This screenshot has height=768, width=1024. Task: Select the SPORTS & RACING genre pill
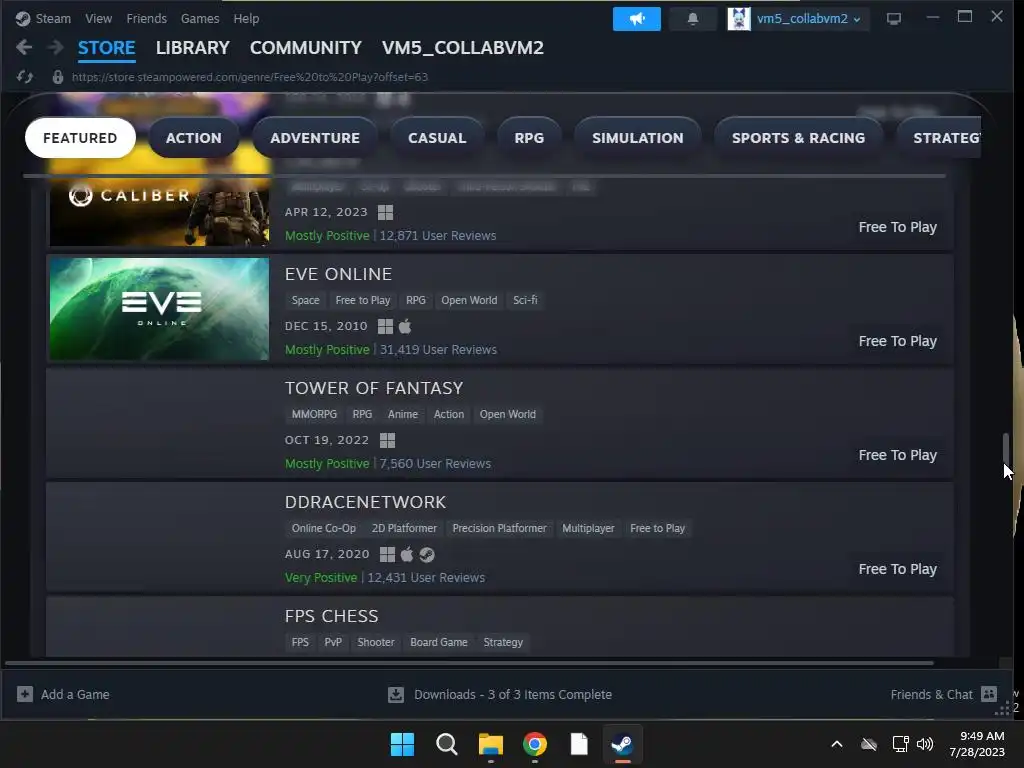pyautogui.click(x=798, y=138)
